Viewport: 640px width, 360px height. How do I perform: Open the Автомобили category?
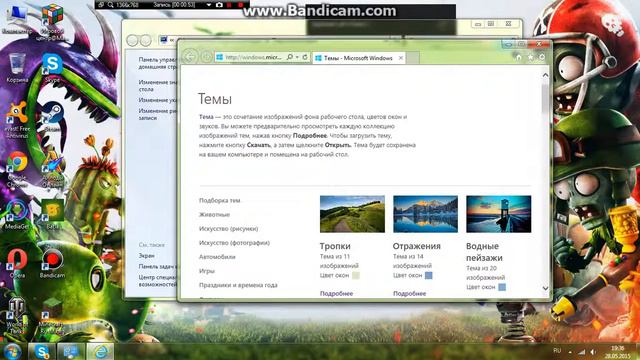click(x=217, y=257)
